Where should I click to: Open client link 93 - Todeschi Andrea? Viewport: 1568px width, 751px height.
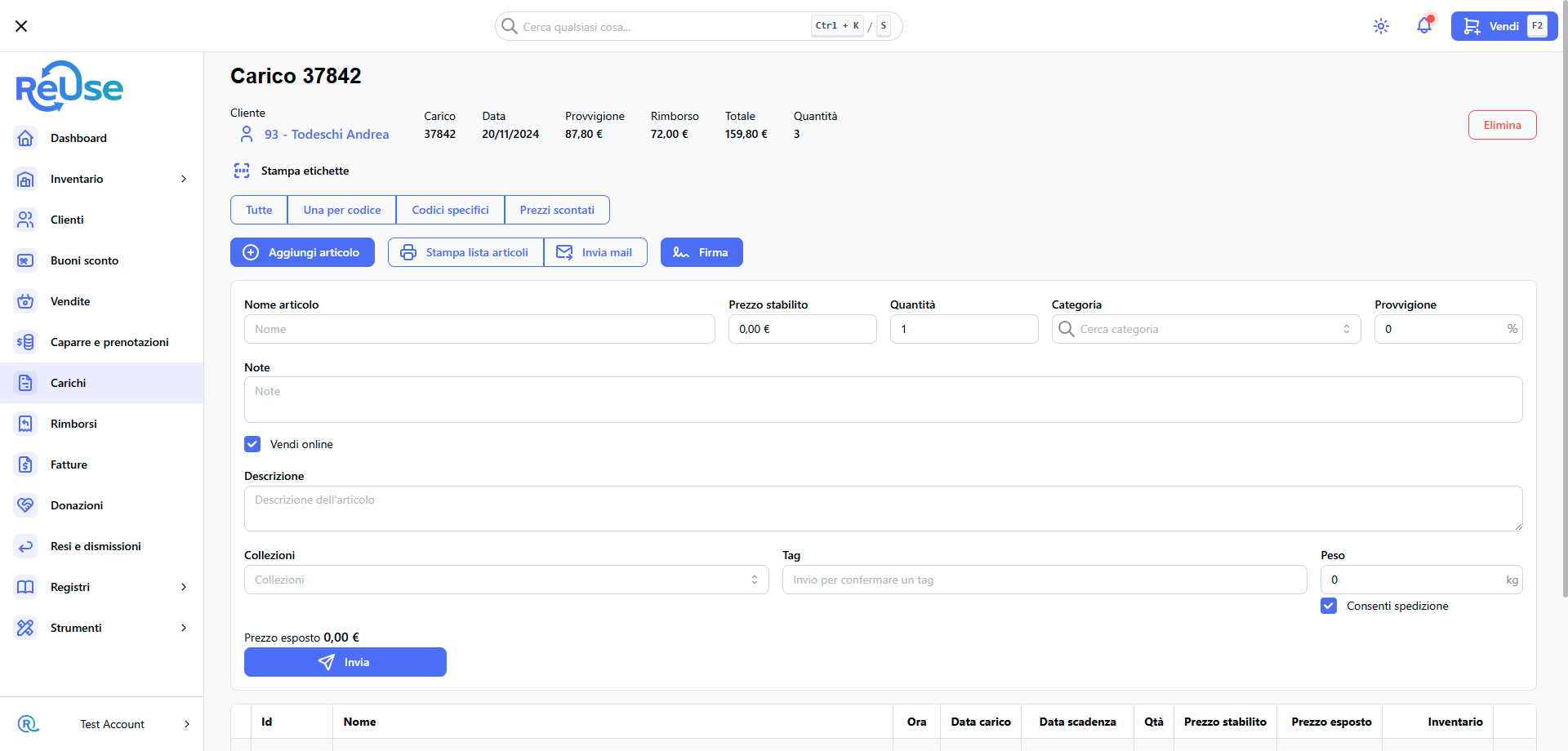click(326, 134)
